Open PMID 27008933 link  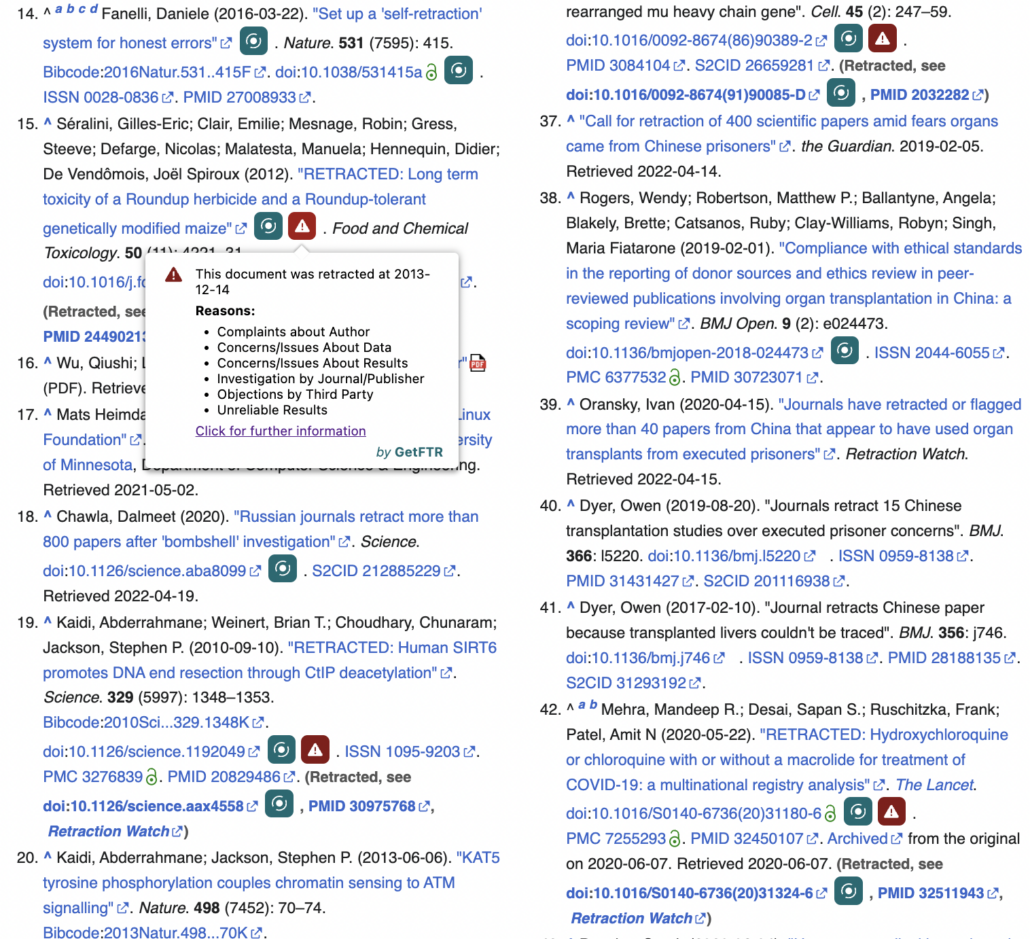(x=247, y=97)
